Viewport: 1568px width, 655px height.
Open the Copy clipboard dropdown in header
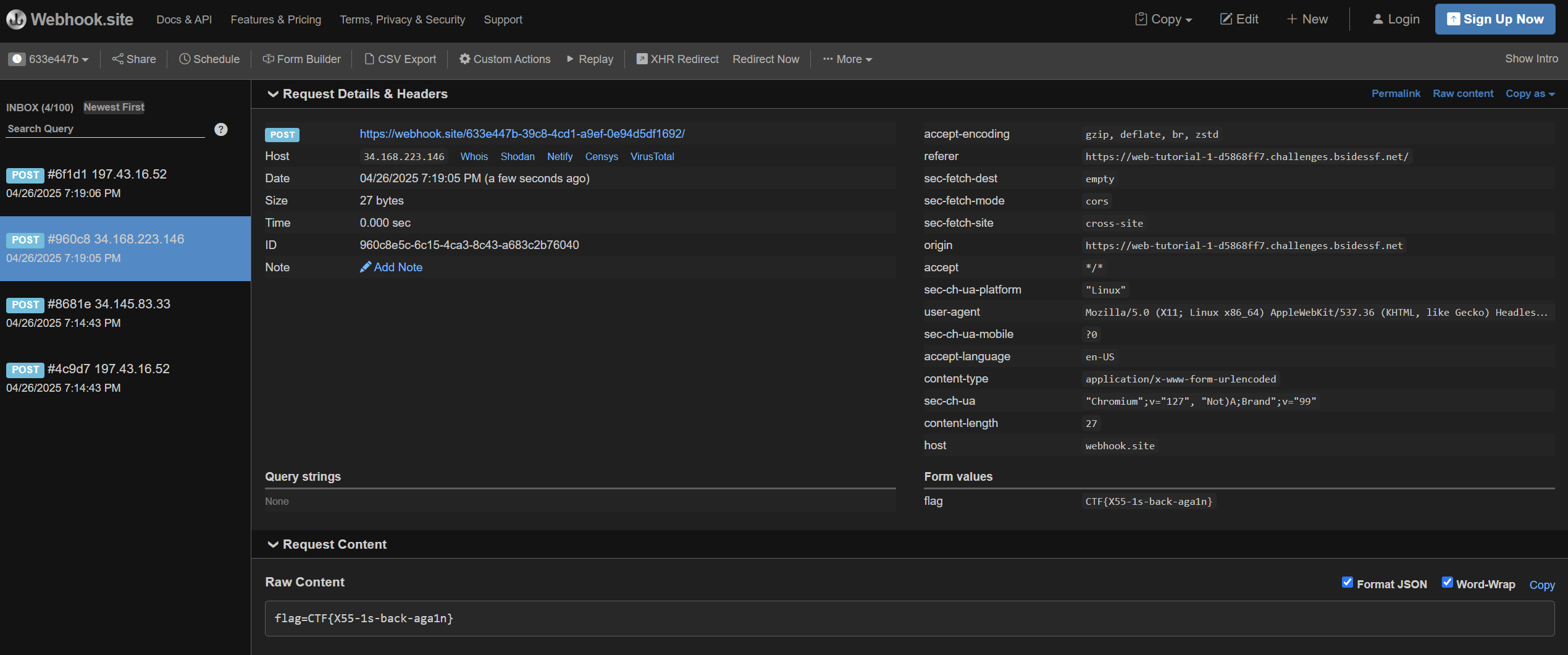(x=1163, y=19)
